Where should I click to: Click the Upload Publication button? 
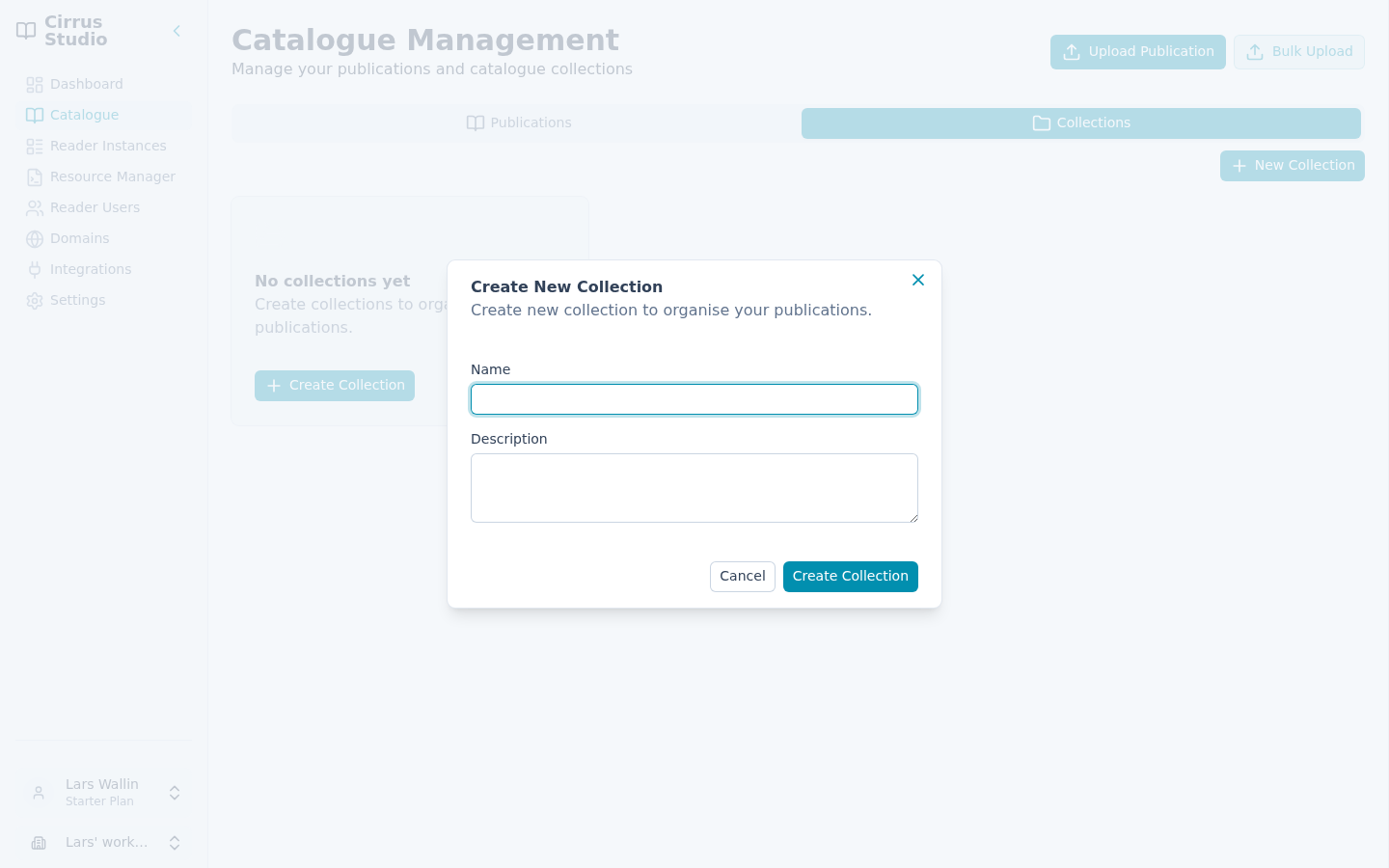1138,52
